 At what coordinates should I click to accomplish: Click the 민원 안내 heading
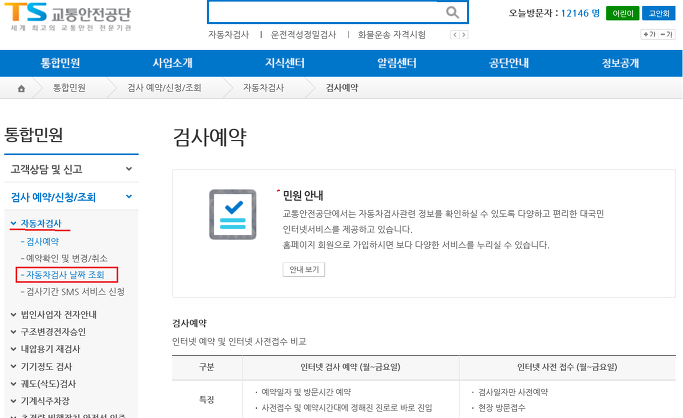pyautogui.click(x=303, y=196)
